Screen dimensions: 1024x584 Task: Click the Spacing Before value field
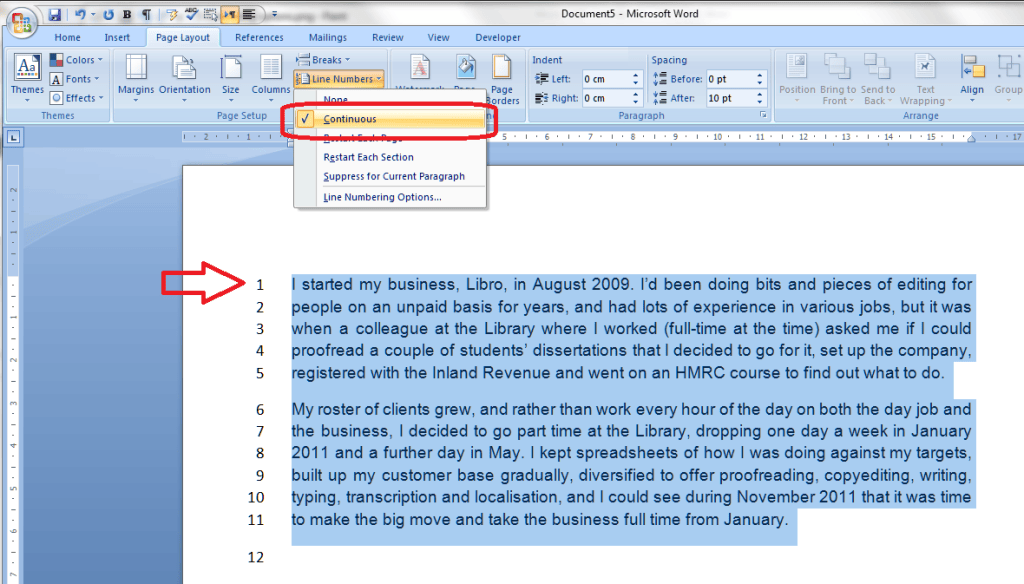click(730, 79)
